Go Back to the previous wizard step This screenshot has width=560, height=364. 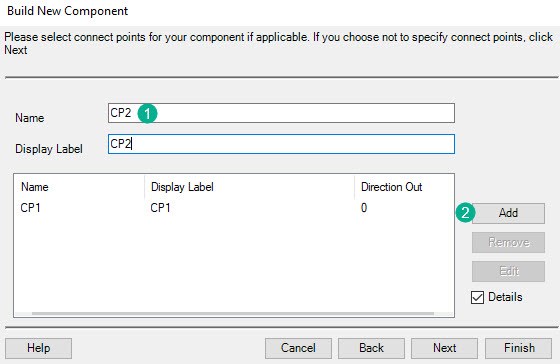(x=371, y=348)
